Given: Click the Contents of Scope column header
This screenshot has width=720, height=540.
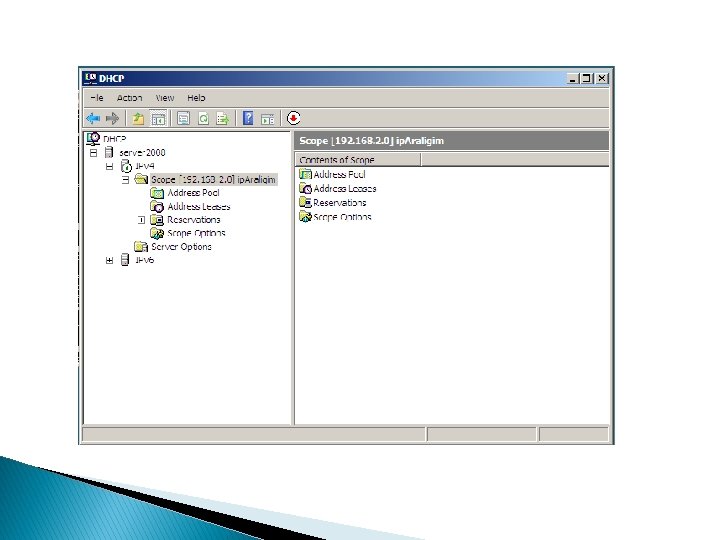Looking at the screenshot, I should 358,159.
